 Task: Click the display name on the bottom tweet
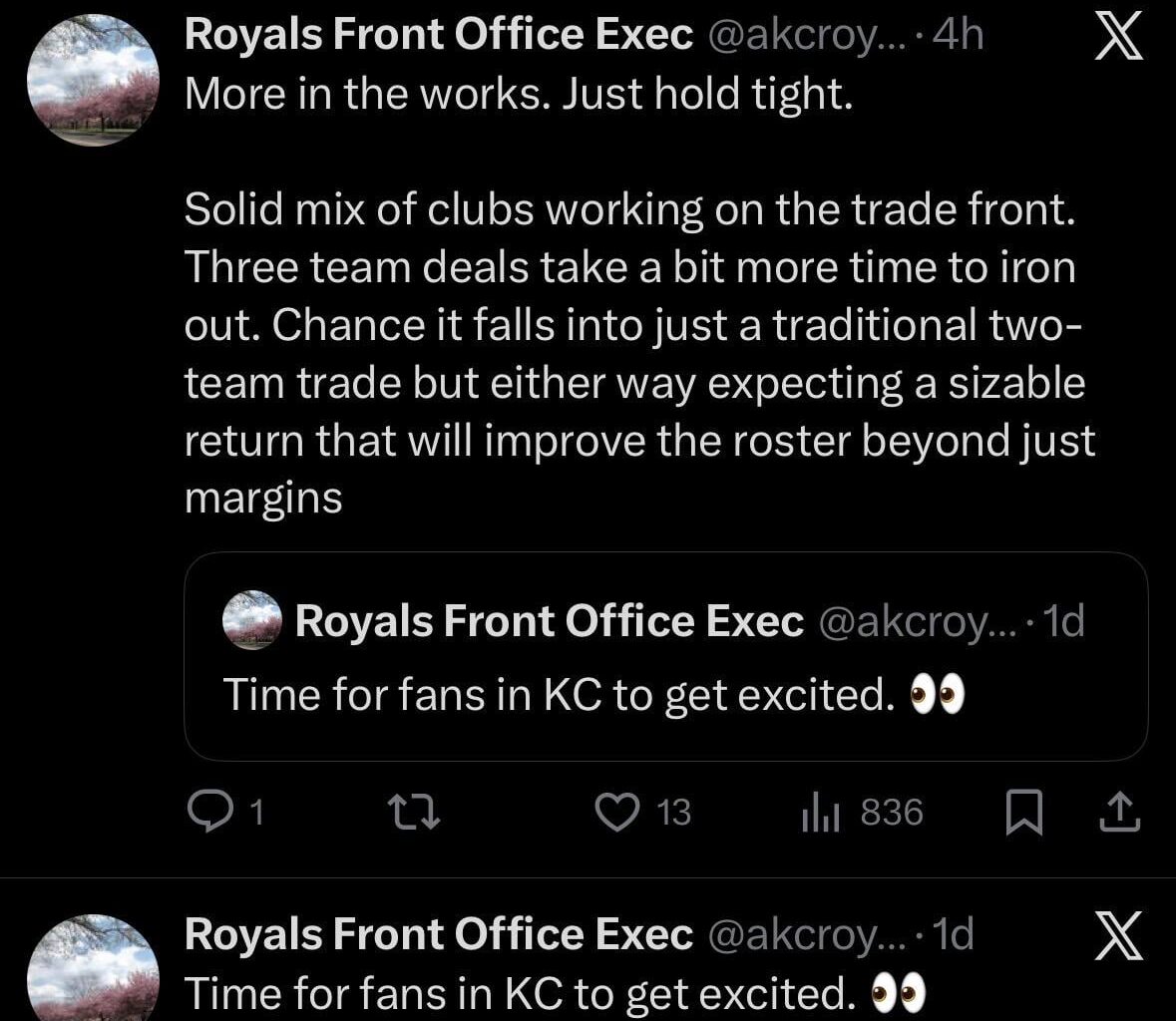point(439,934)
